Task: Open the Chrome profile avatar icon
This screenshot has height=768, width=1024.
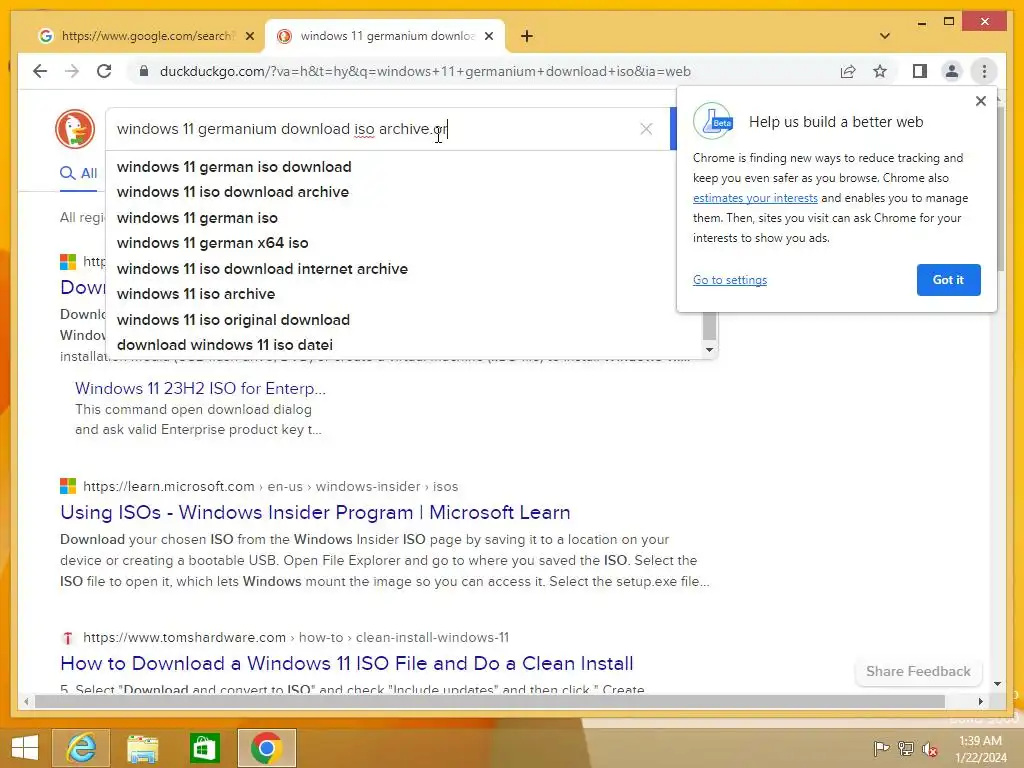Action: [x=952, y=71]
